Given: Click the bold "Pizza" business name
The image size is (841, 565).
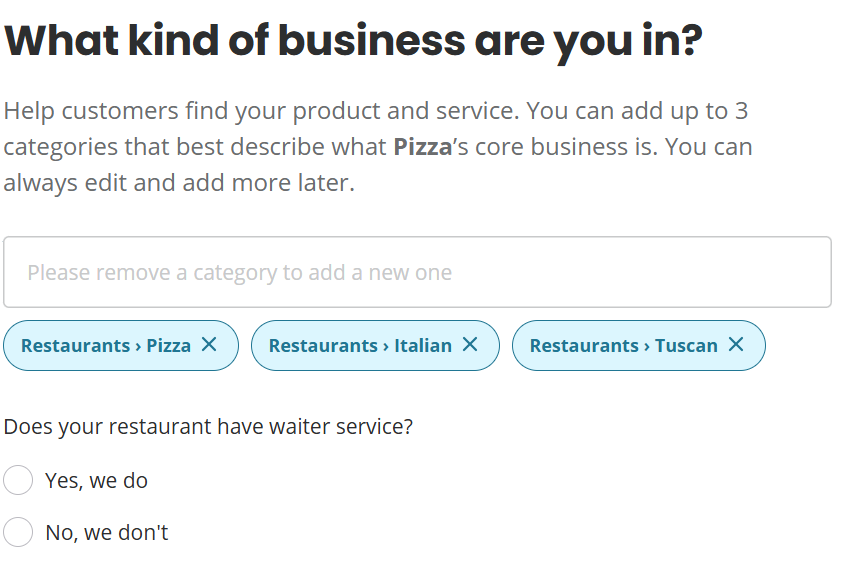Looking at the screenshot, I should [422, 147].
